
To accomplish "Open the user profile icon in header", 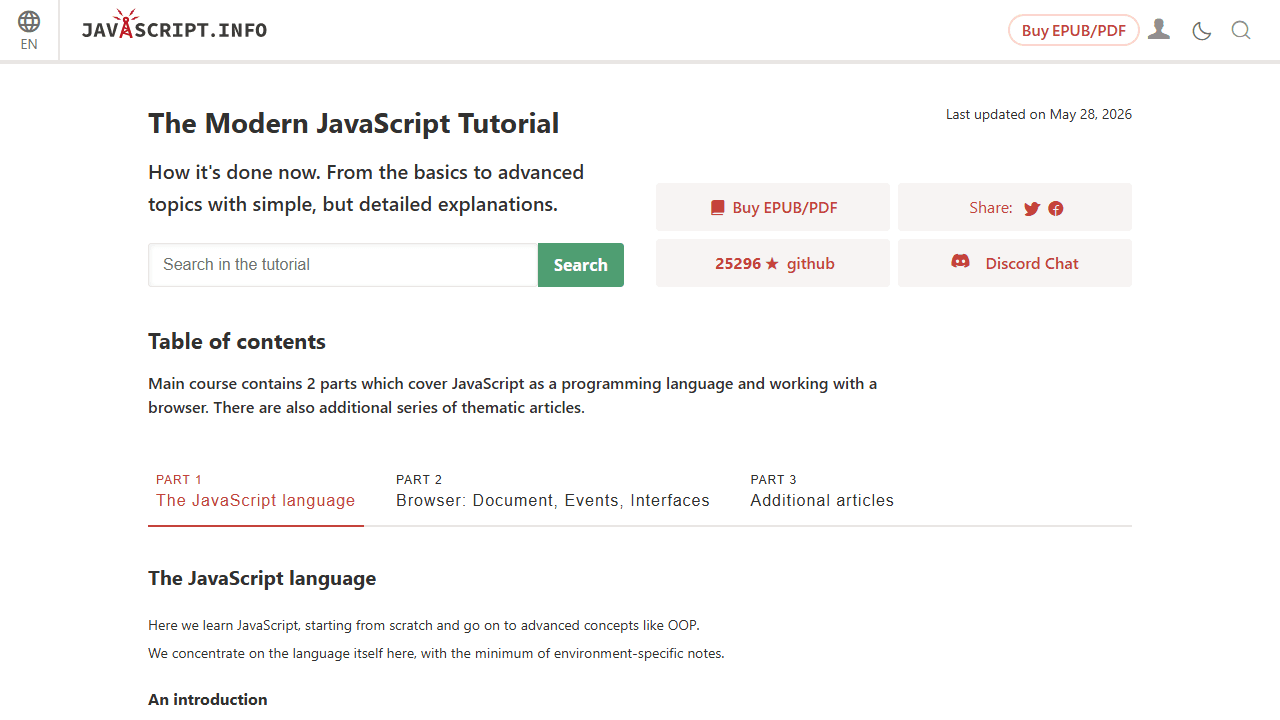I will tap(1159, 30).
